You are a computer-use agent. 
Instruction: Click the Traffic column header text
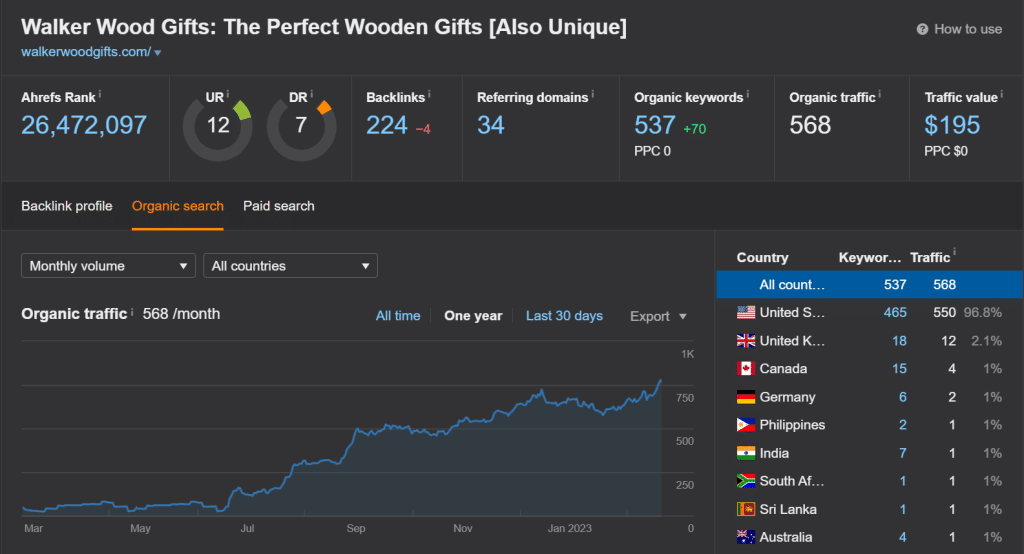(x=930, y=257)
